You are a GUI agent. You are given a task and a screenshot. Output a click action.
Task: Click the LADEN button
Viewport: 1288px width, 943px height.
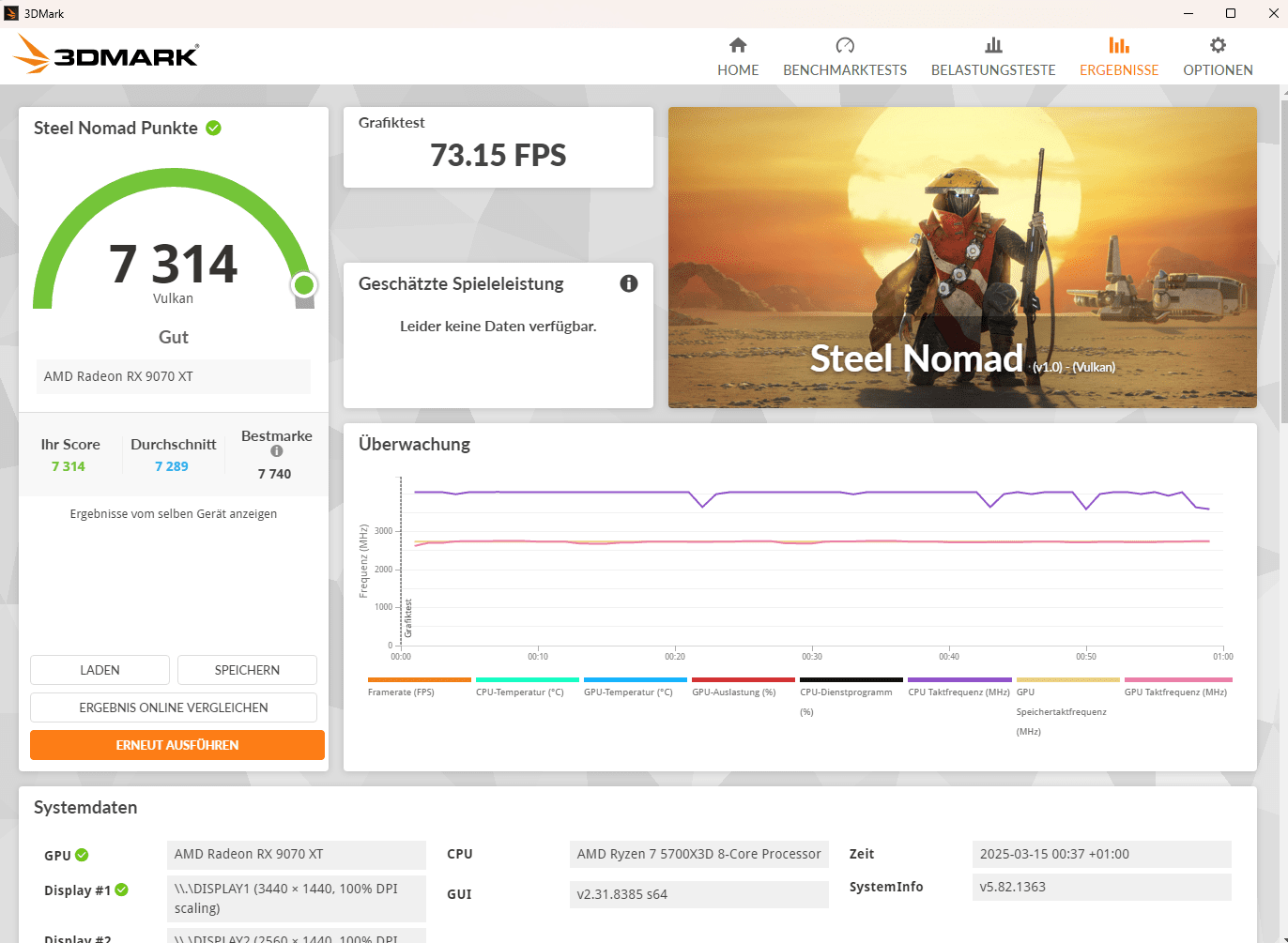[x=100, y=670]
